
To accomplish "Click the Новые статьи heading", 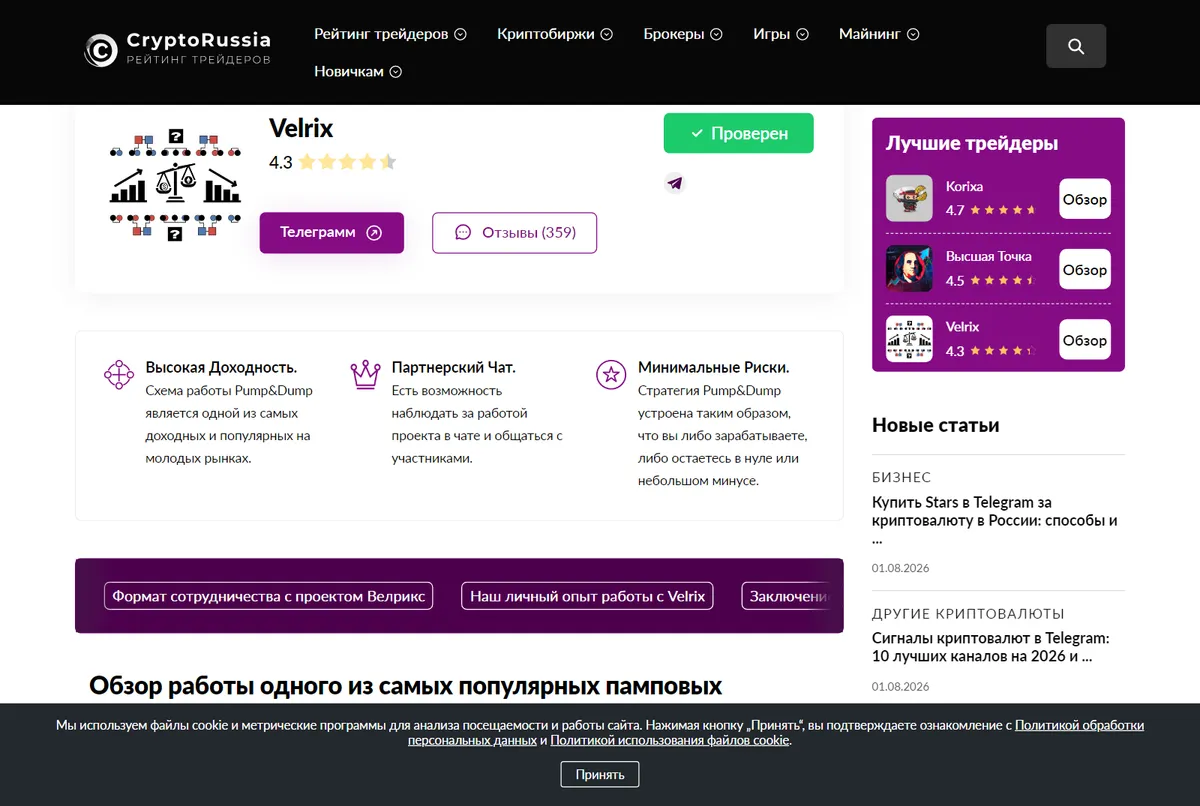I will [936, 425].
